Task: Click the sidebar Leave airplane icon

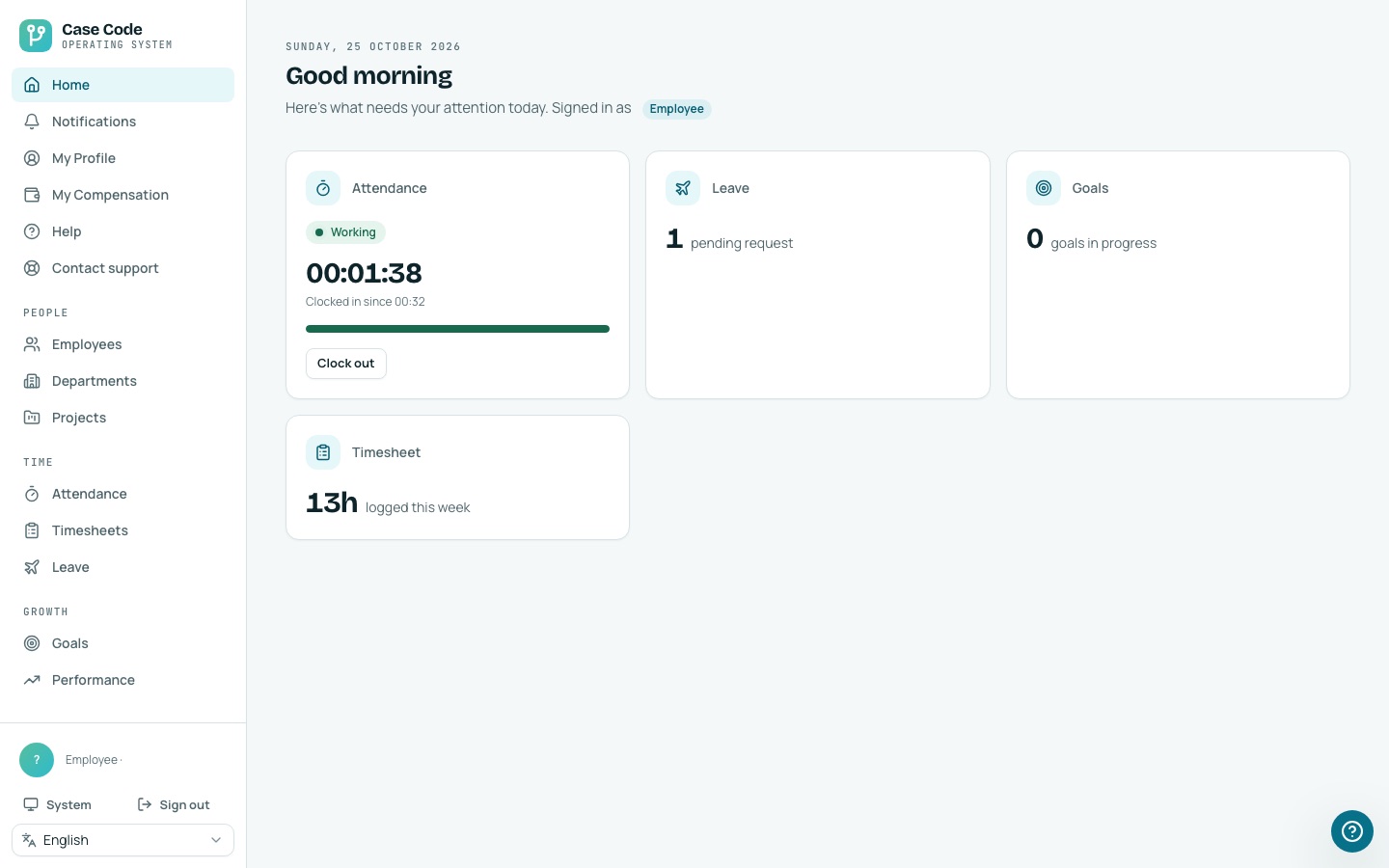Action: (x=32, y=567)
